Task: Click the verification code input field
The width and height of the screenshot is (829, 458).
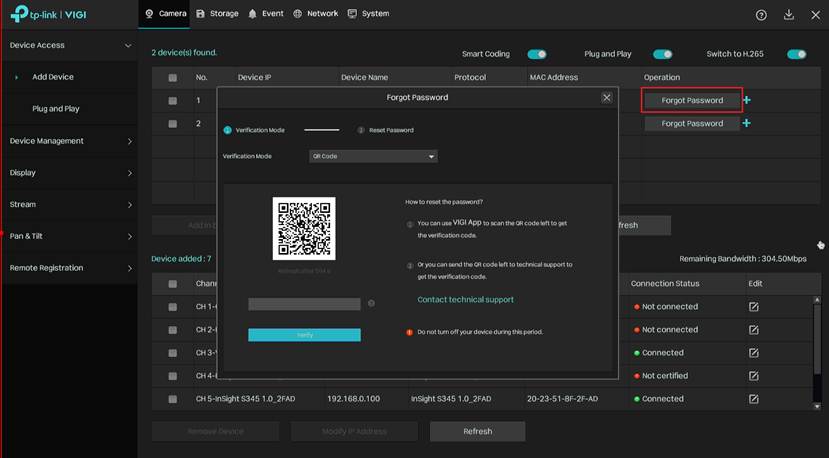Action: pyautogui.click(x=305, y=304)
